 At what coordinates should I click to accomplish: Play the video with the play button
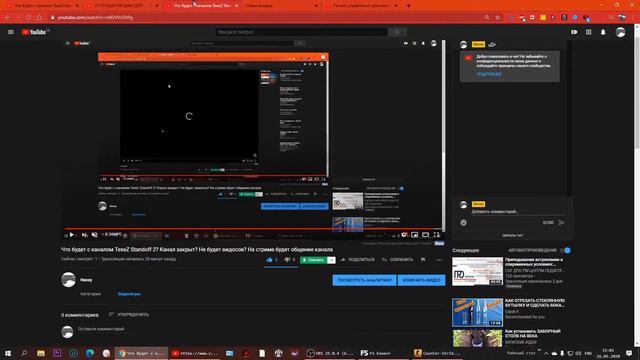(72, 235)
